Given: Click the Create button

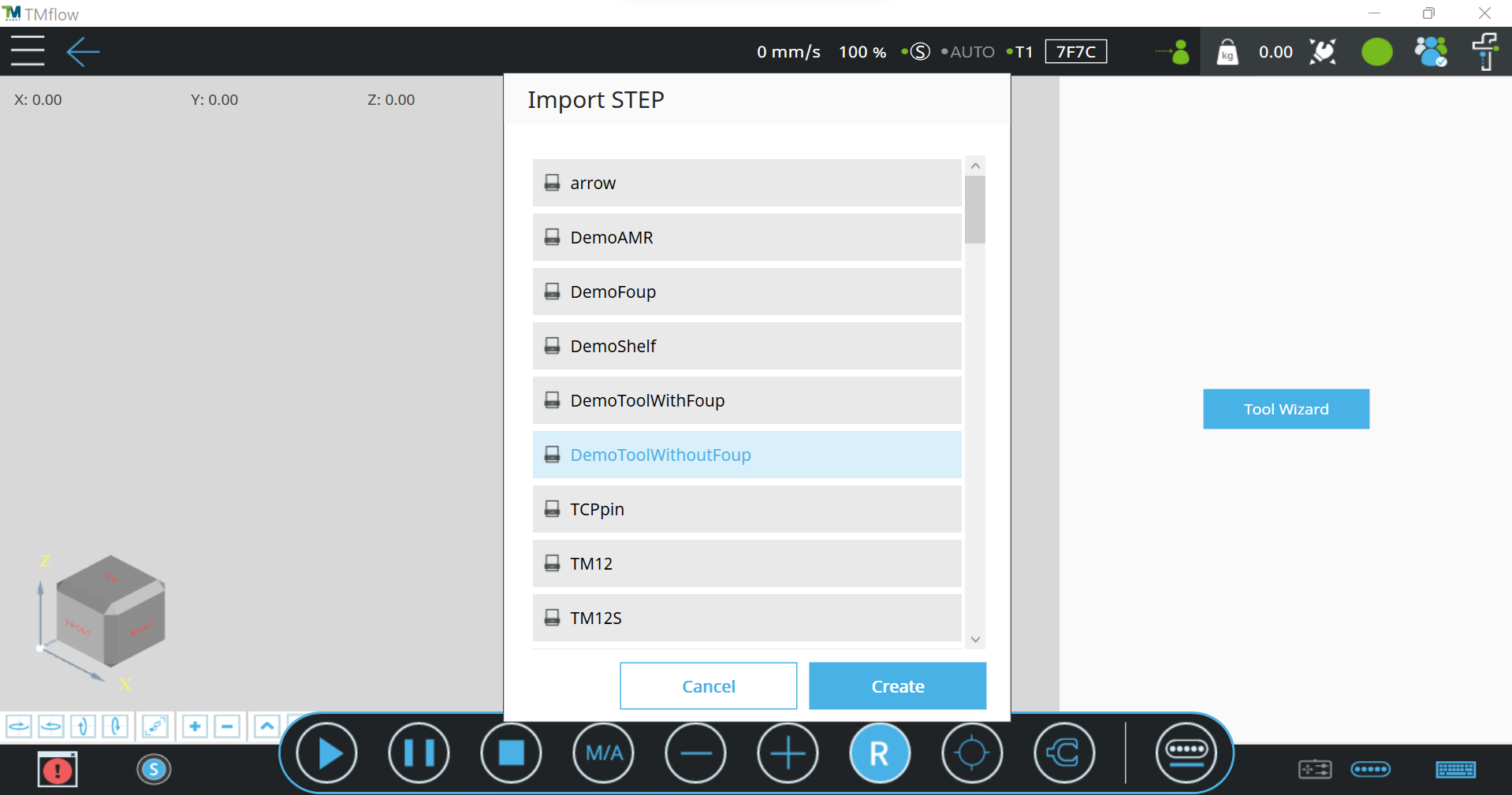Looking at the screenshot, I should coord(897,686).
